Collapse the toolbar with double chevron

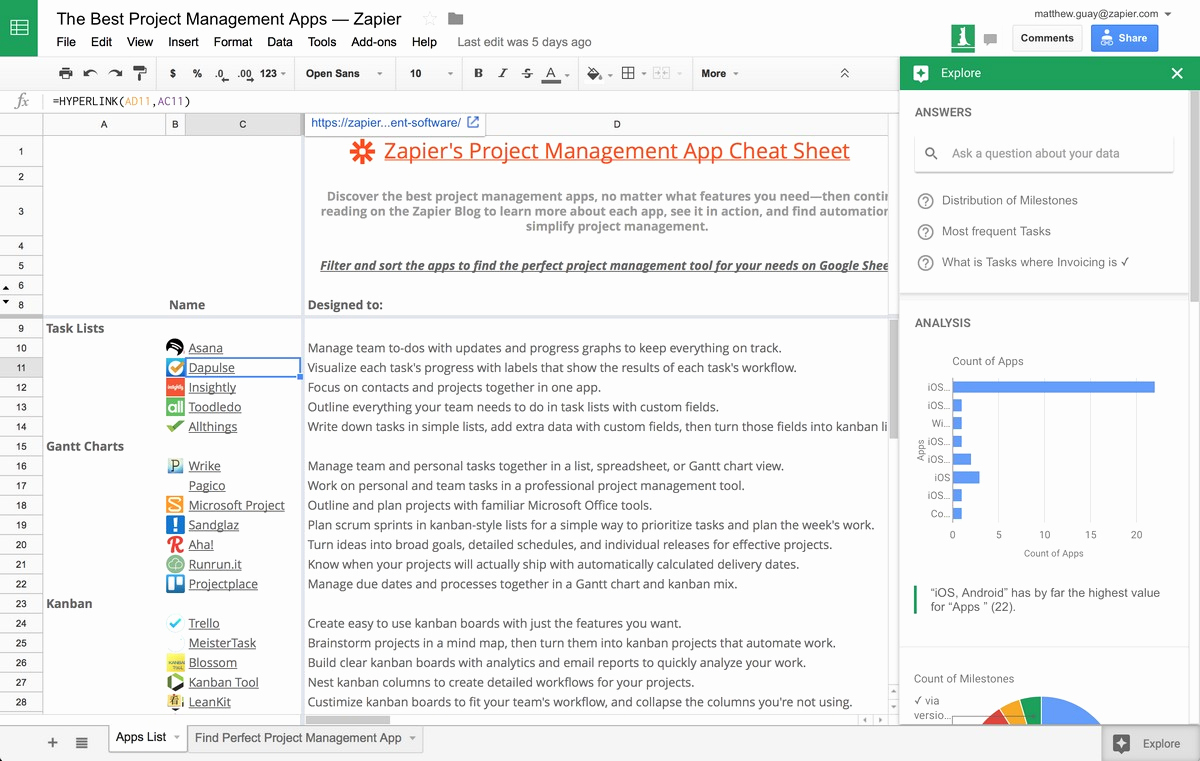click(845, 73)
